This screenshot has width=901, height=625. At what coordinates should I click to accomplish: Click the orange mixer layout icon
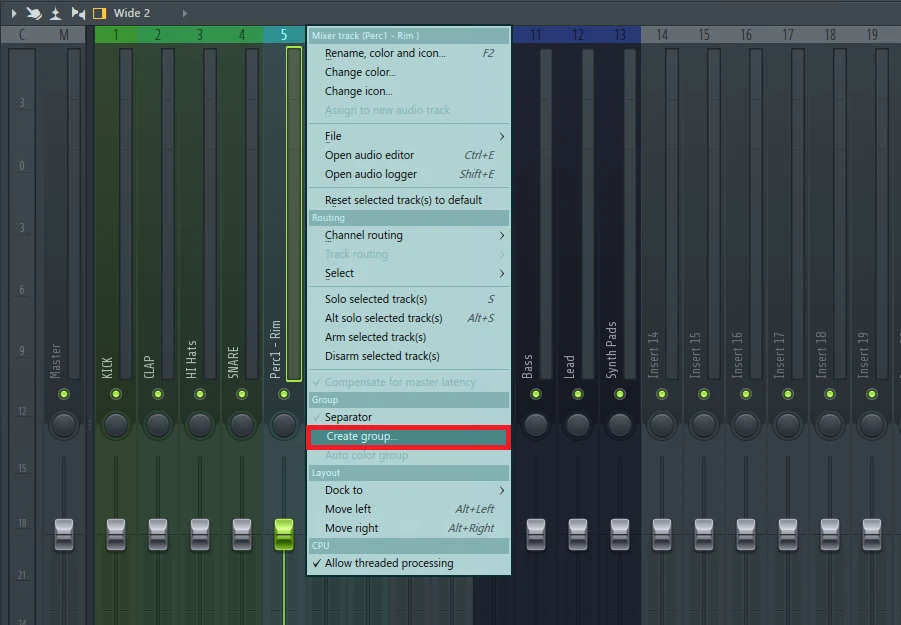[x=99, y=13]
